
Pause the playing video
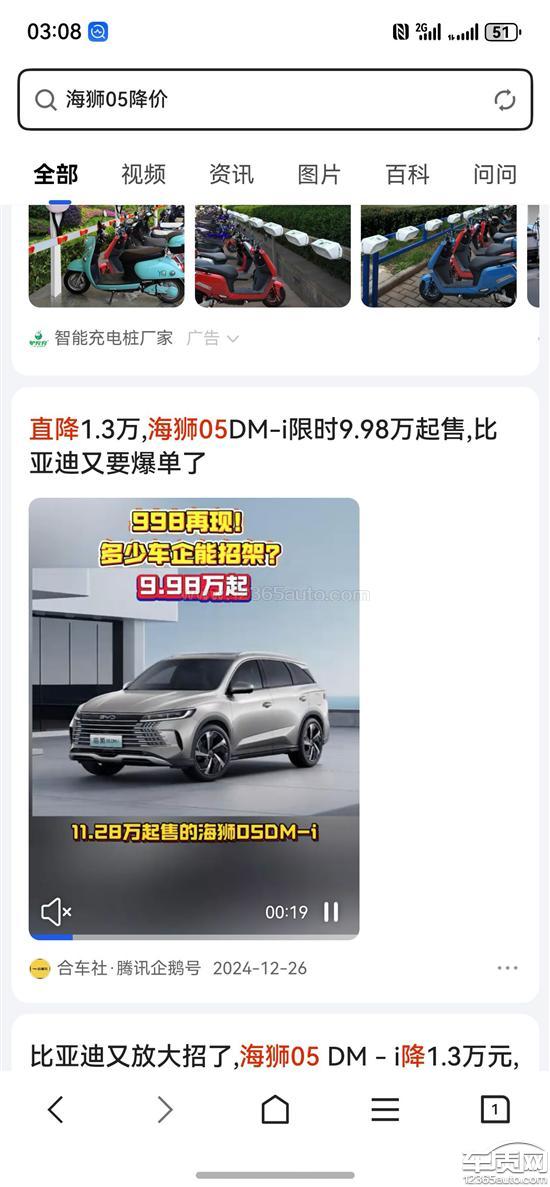(x=331, y=911)
